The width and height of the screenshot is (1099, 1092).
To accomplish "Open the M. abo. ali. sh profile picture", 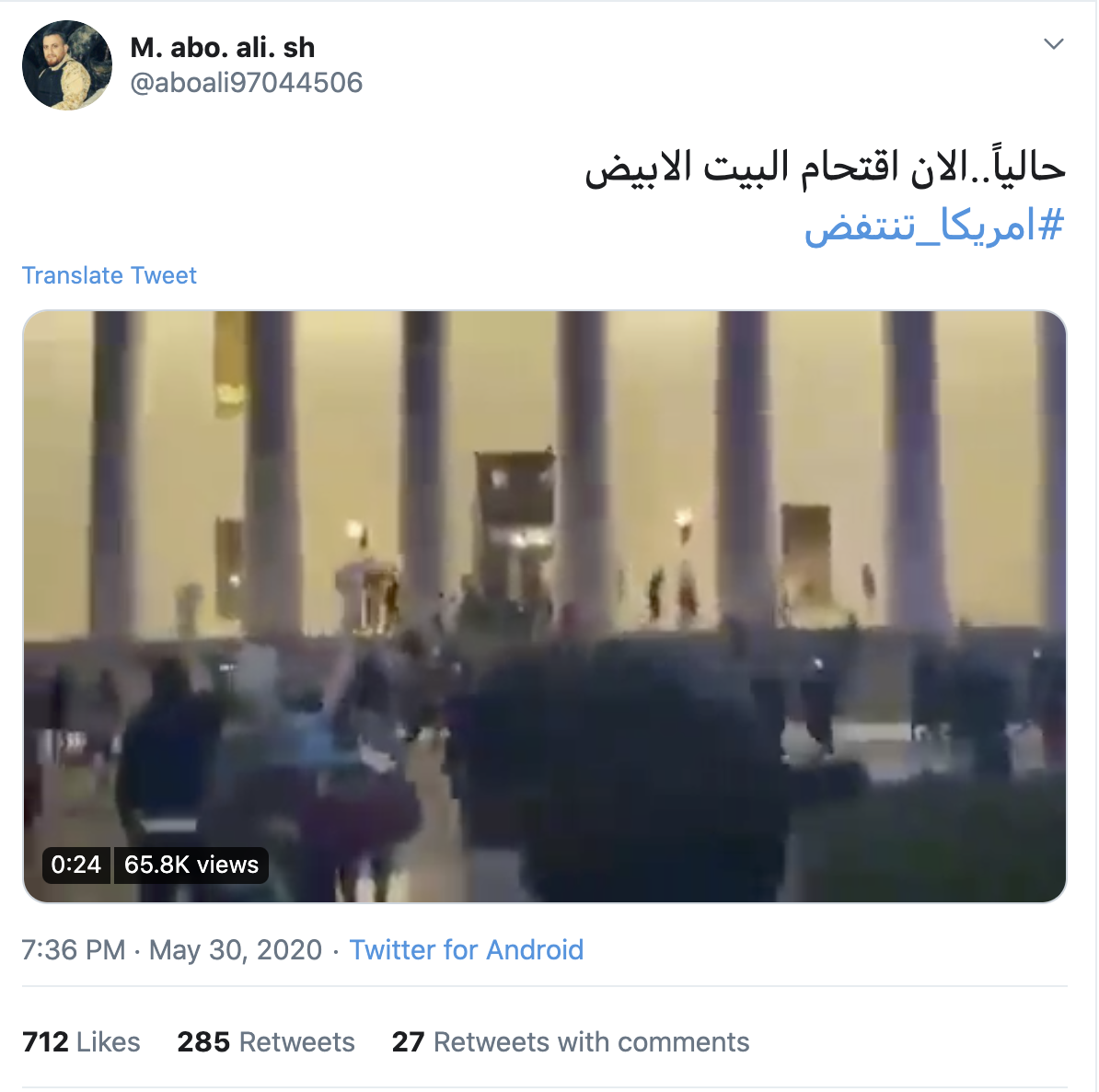I will click(67, 65).
